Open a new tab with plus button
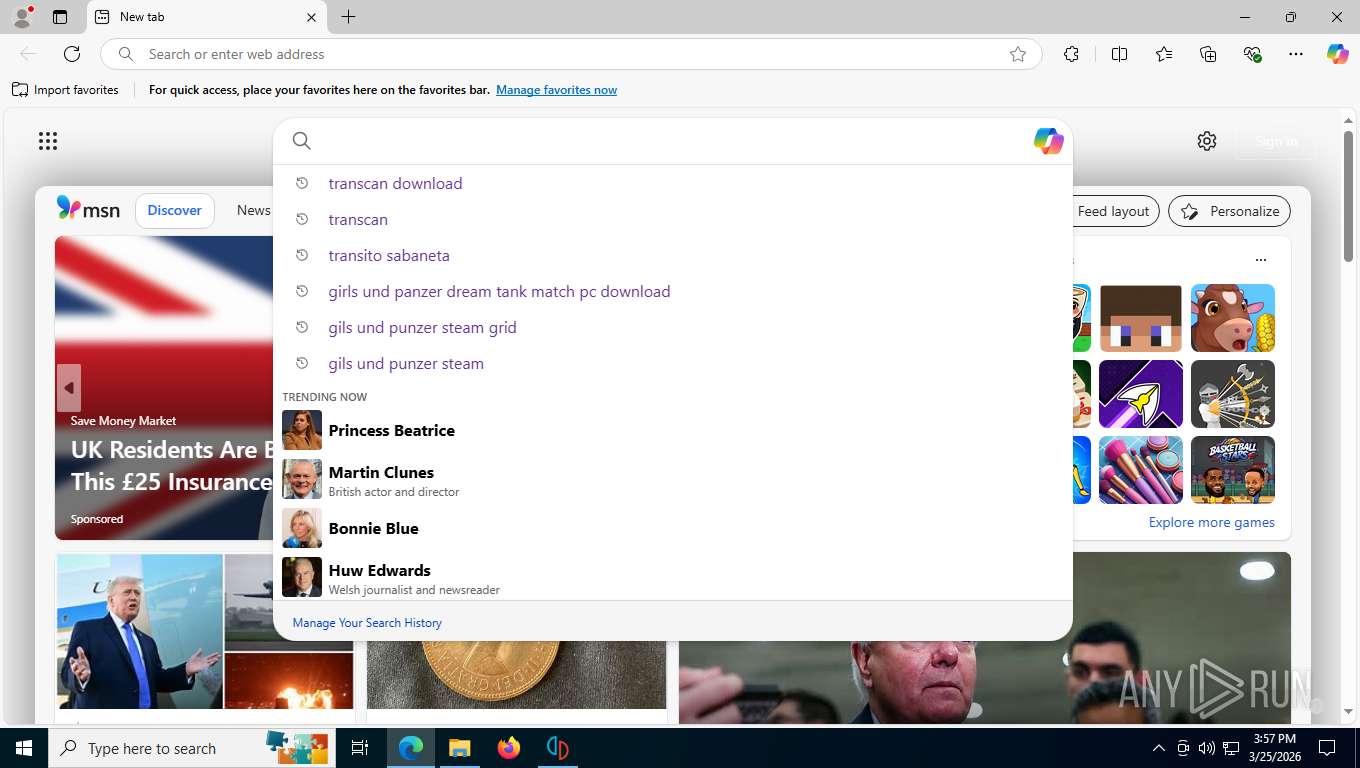1360x768 pixels. click(348, 17)
